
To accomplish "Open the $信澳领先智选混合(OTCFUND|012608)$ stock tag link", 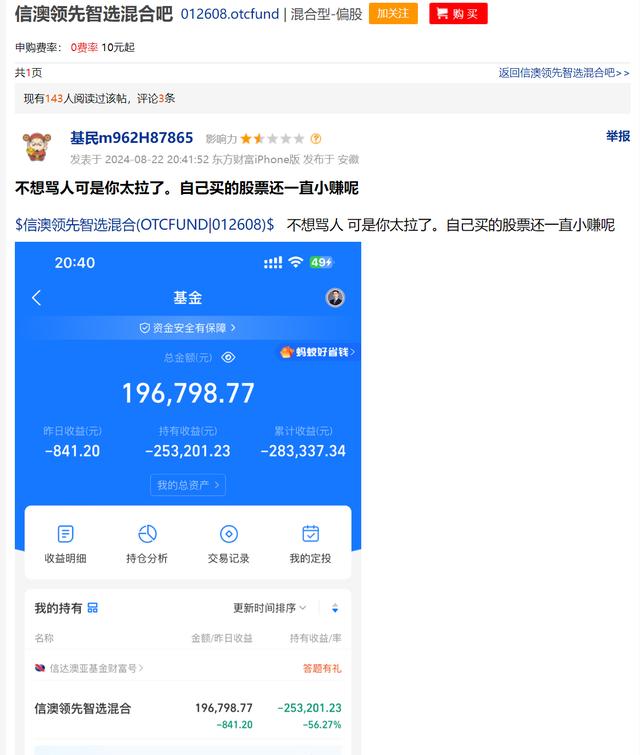I will pos(144,224).
